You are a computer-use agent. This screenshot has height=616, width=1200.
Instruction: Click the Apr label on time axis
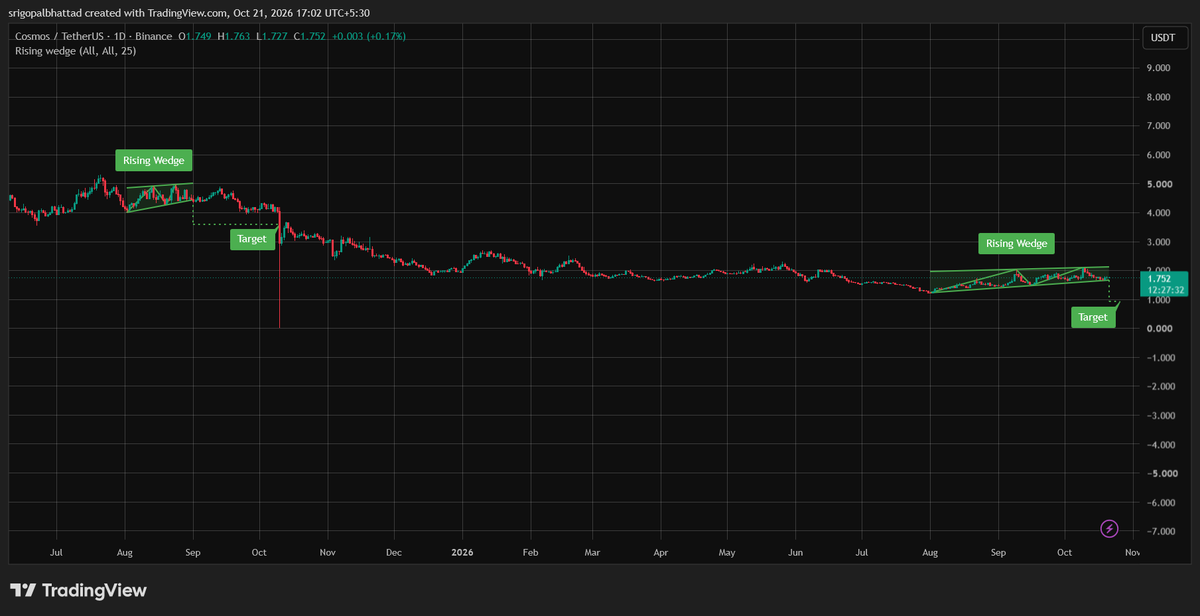tap(660, 551)
